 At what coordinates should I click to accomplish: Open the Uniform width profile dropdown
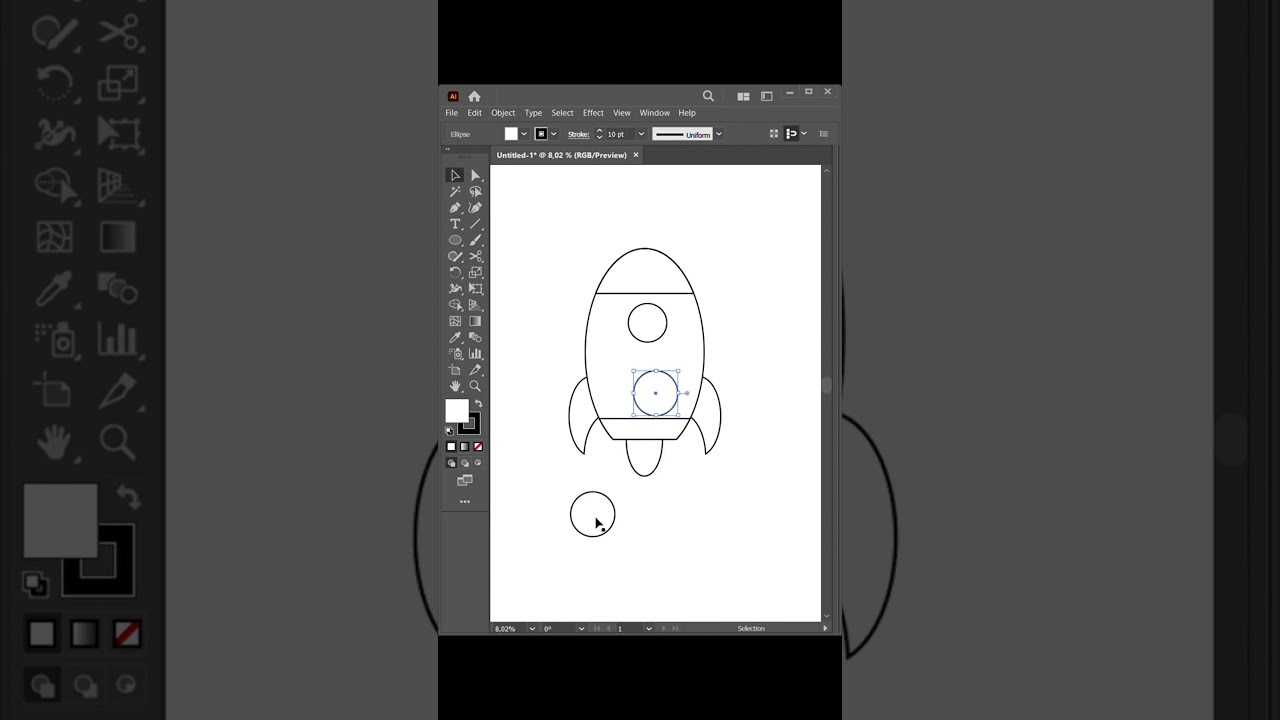pos(719,134)
